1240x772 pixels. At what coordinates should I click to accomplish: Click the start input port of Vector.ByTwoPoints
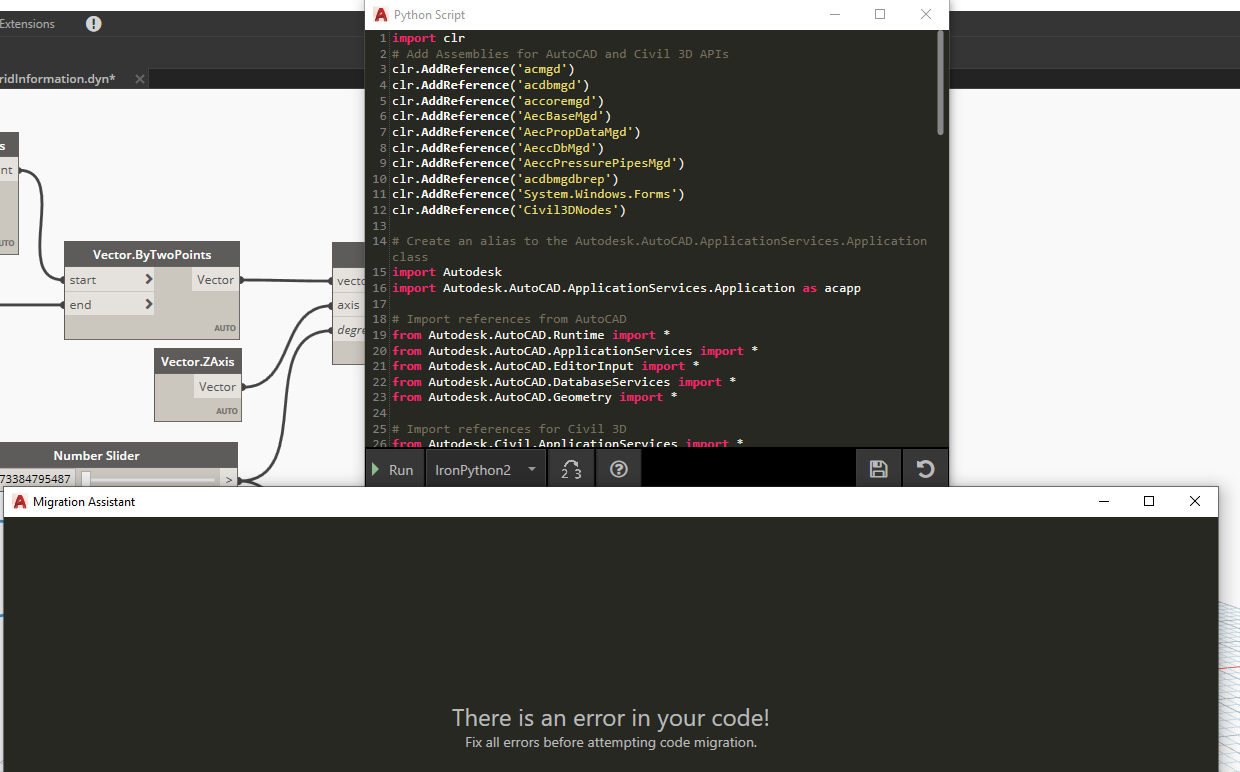(110, 280)
